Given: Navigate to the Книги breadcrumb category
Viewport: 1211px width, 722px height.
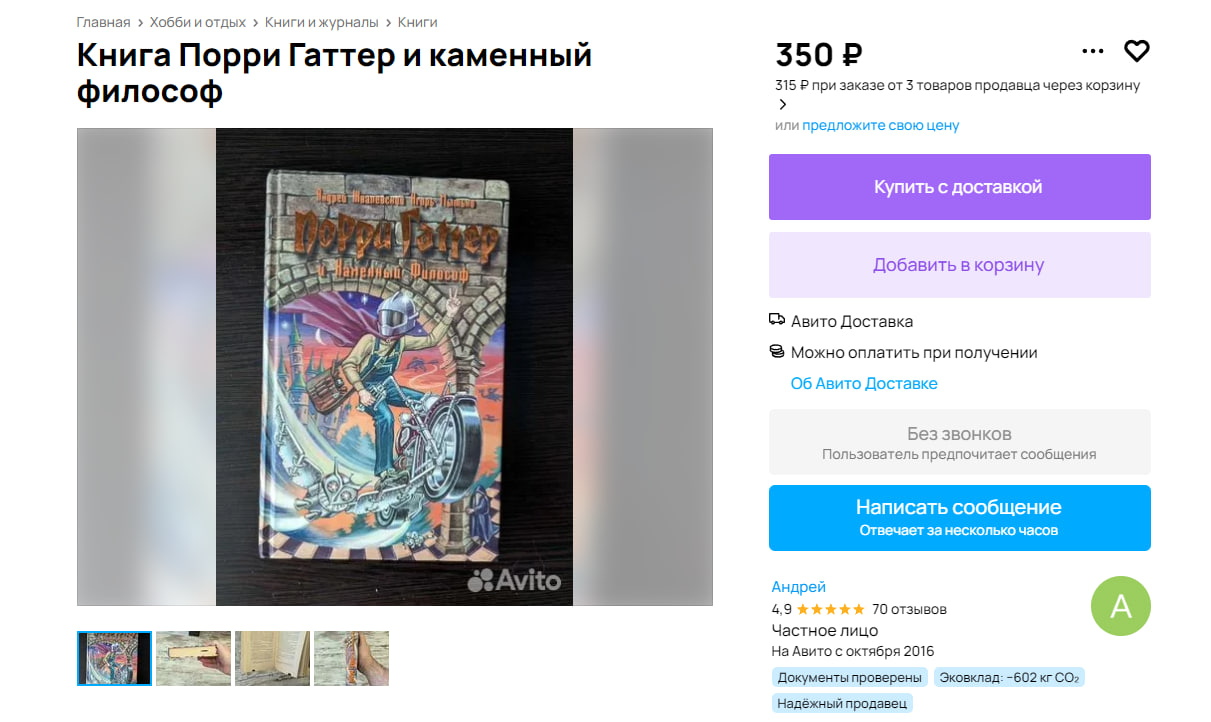Looking at the screenshot, I should click(417, 22).
